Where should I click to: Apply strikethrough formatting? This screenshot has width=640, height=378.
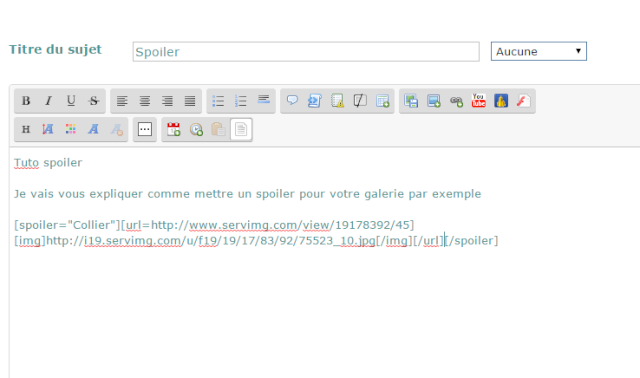point(94,101)
